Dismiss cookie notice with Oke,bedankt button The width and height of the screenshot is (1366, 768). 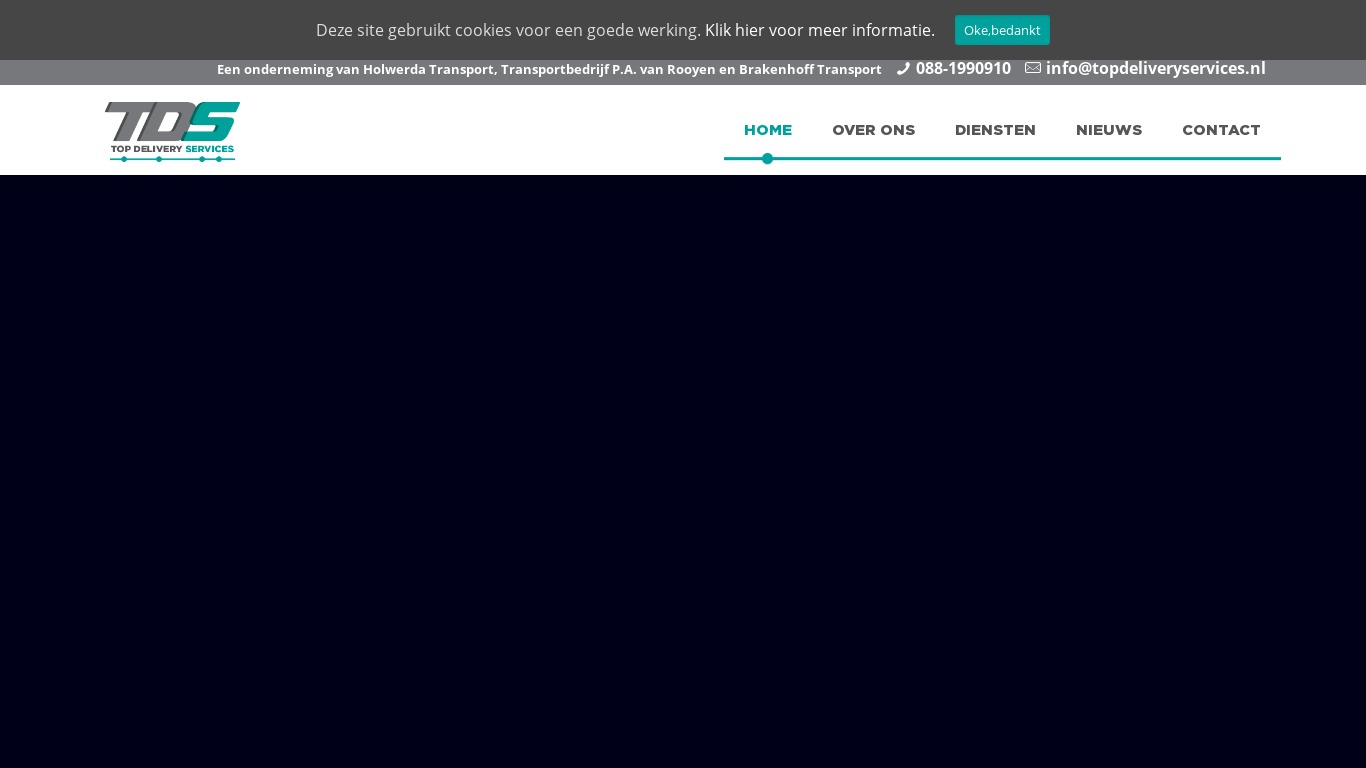point(1001,30)
